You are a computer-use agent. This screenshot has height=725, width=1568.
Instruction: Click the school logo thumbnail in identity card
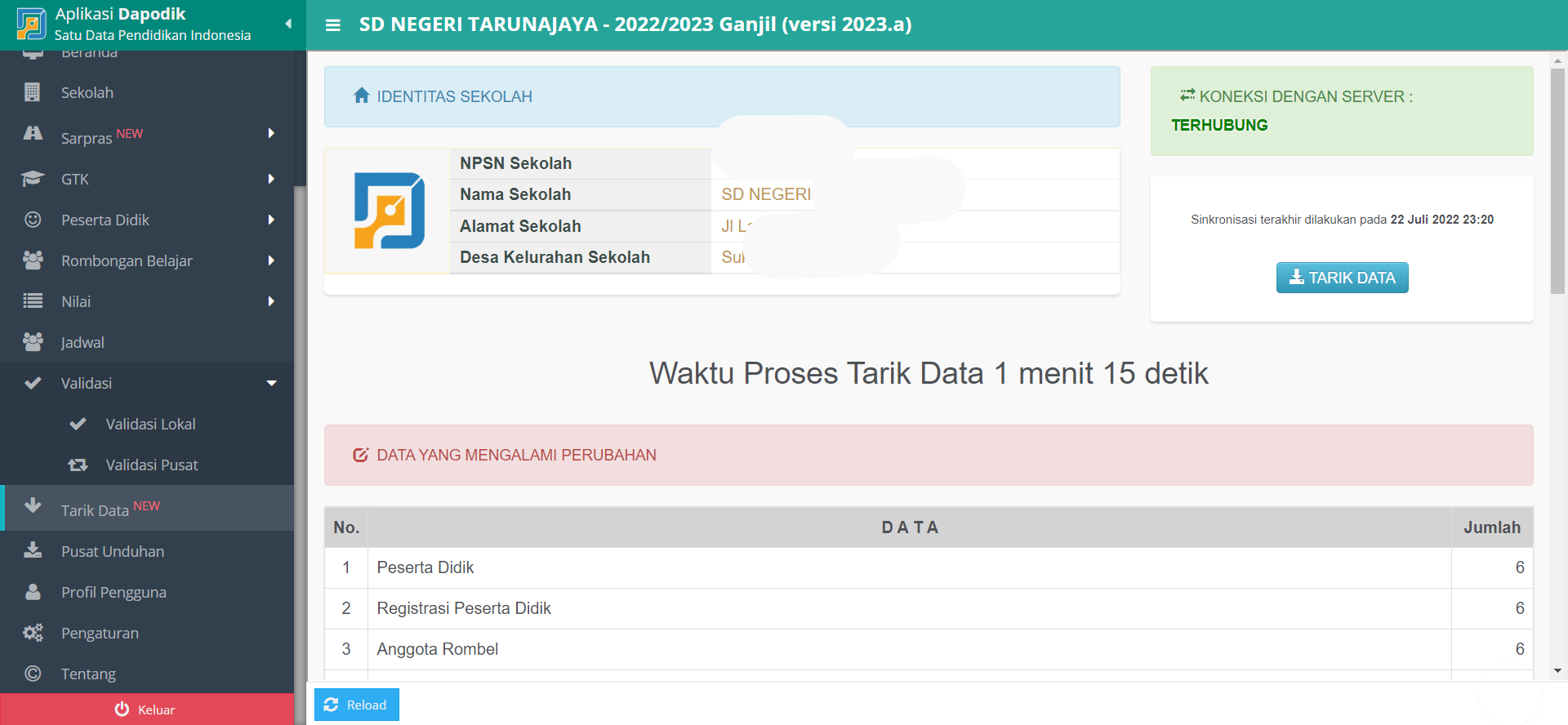389,211
